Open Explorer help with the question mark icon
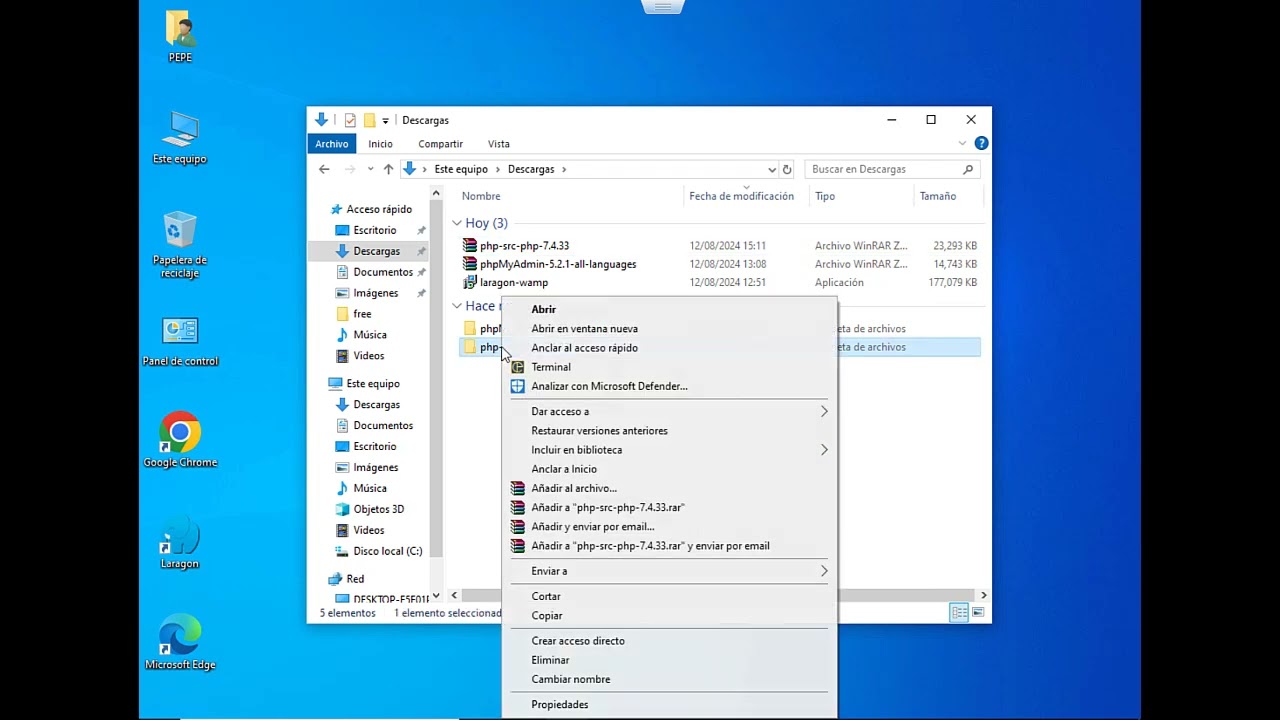The height and width of the screenshot is (720, 1280). click(982, 144)
